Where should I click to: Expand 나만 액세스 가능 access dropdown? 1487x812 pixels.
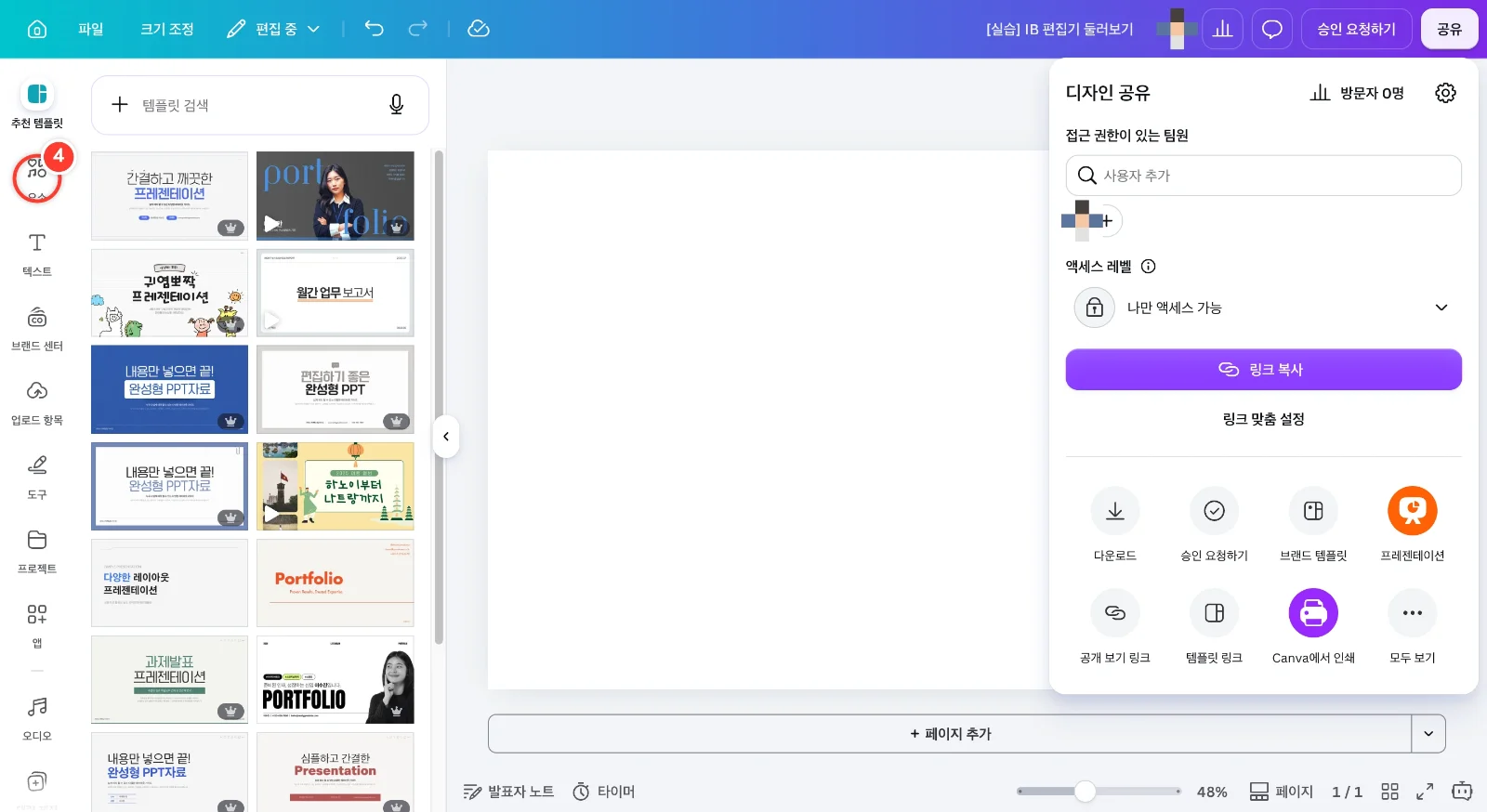tap(1264, 308)
